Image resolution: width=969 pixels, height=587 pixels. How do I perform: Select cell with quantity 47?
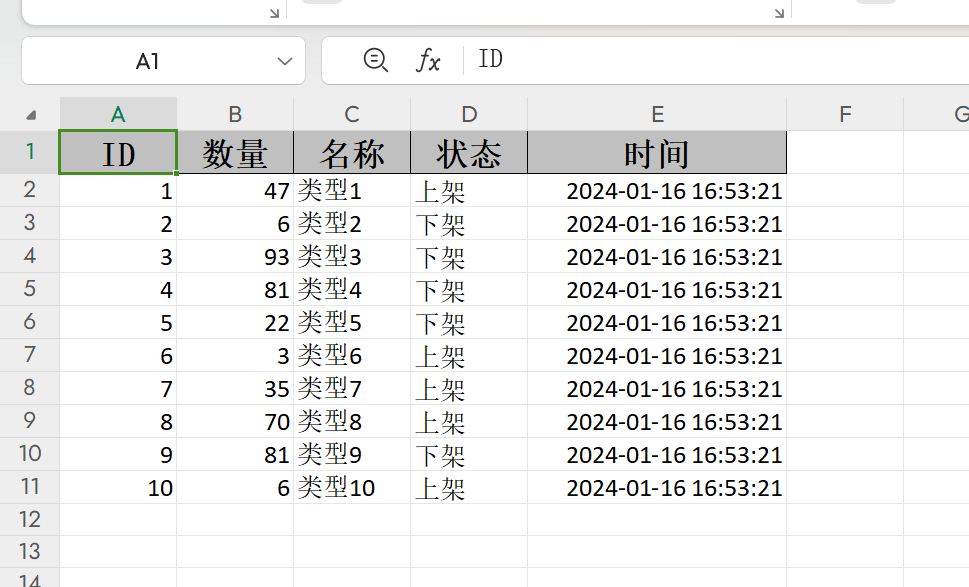[235, 190]
